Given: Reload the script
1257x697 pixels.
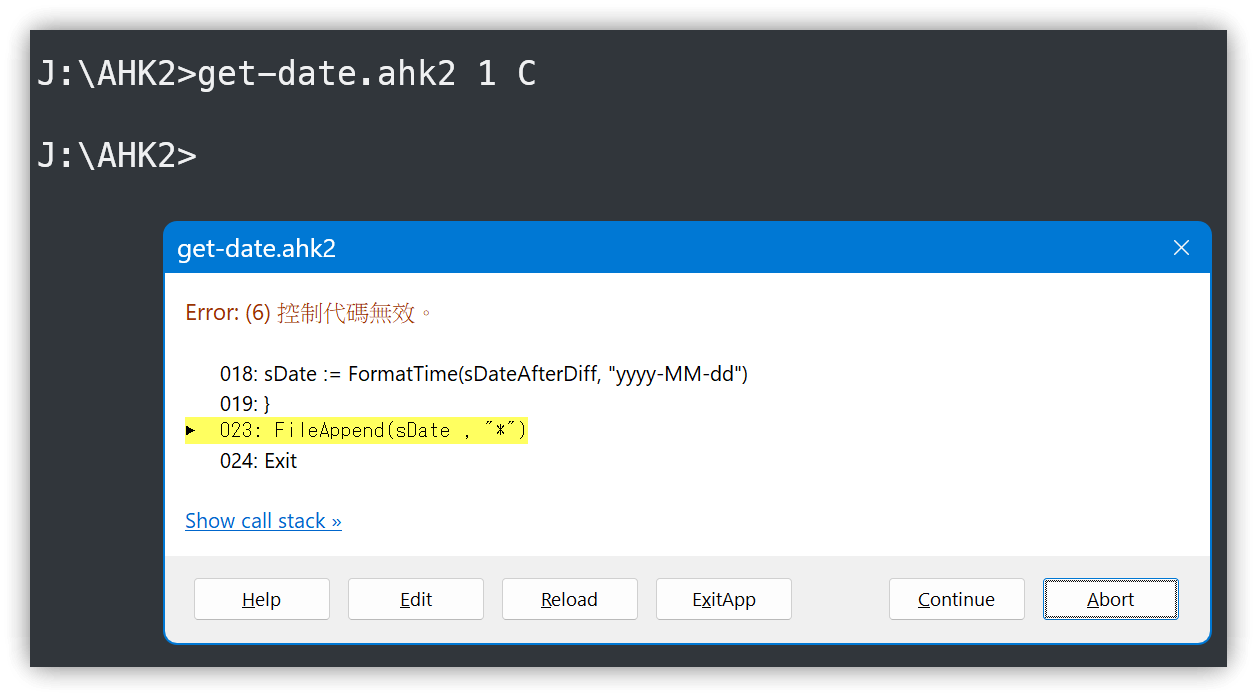Looking at the screenshot, I should pyautogui.click(x=569, y=599).
